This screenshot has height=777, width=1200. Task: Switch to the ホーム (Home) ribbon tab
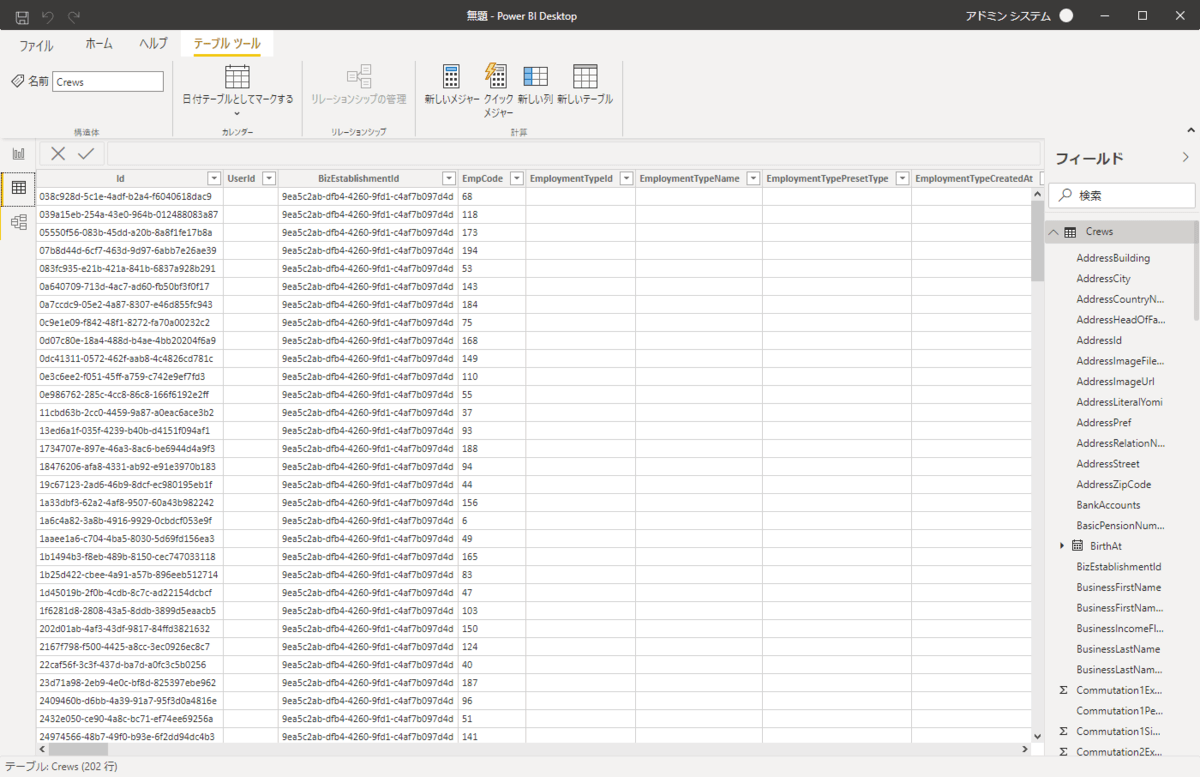pos(99,45)
